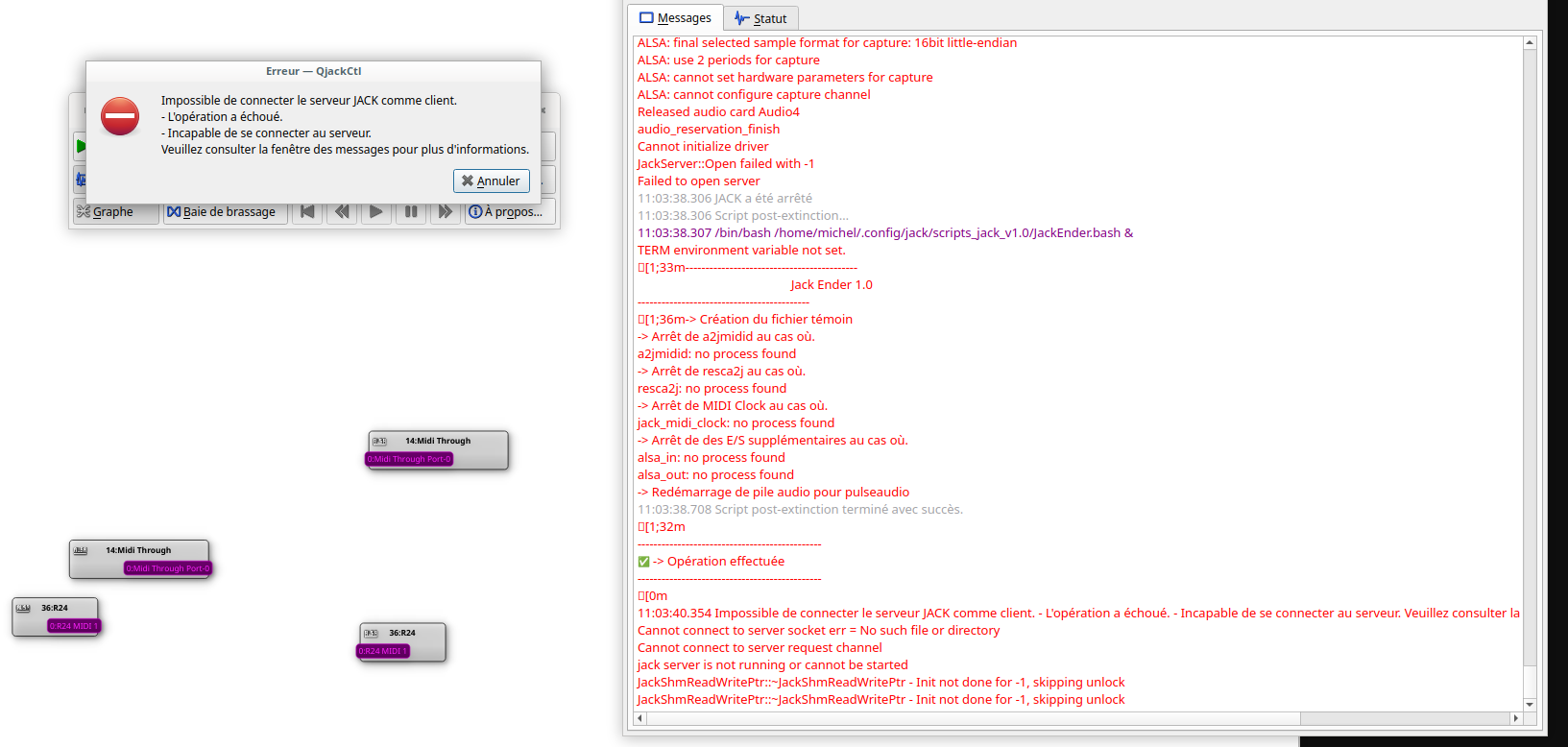Open the Graphe window from QjackCtl
This screenshot has height=747, width=1568.
click(x=115, y=211)
